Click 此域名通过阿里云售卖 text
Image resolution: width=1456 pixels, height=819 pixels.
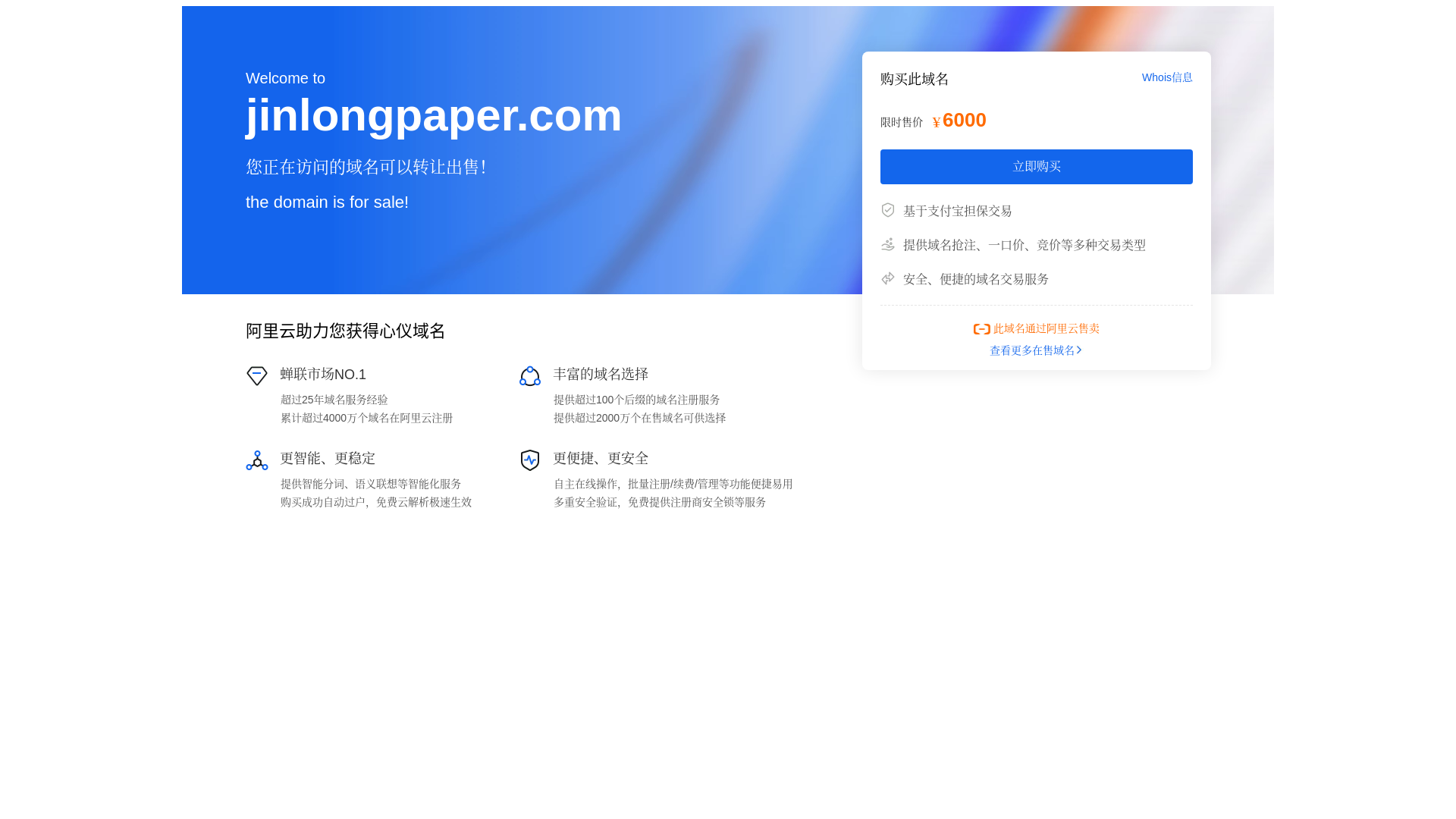tap(1046, 328)
